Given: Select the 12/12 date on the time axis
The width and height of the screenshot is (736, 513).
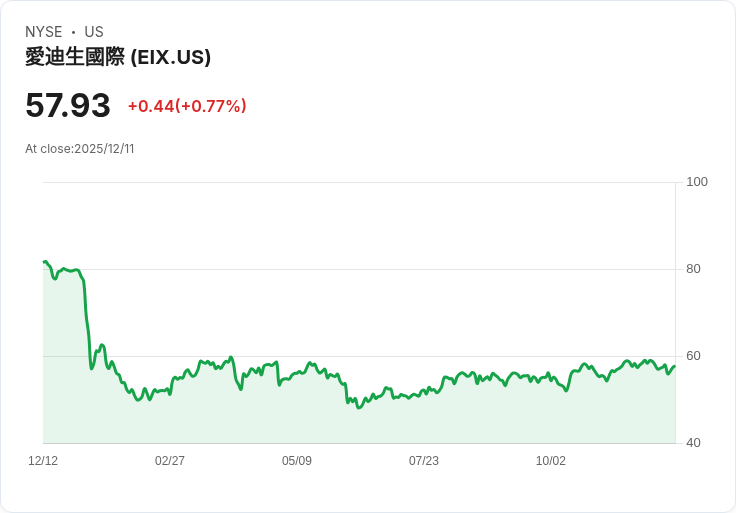Looking at the screenshot, I should [x=43, y=461].
